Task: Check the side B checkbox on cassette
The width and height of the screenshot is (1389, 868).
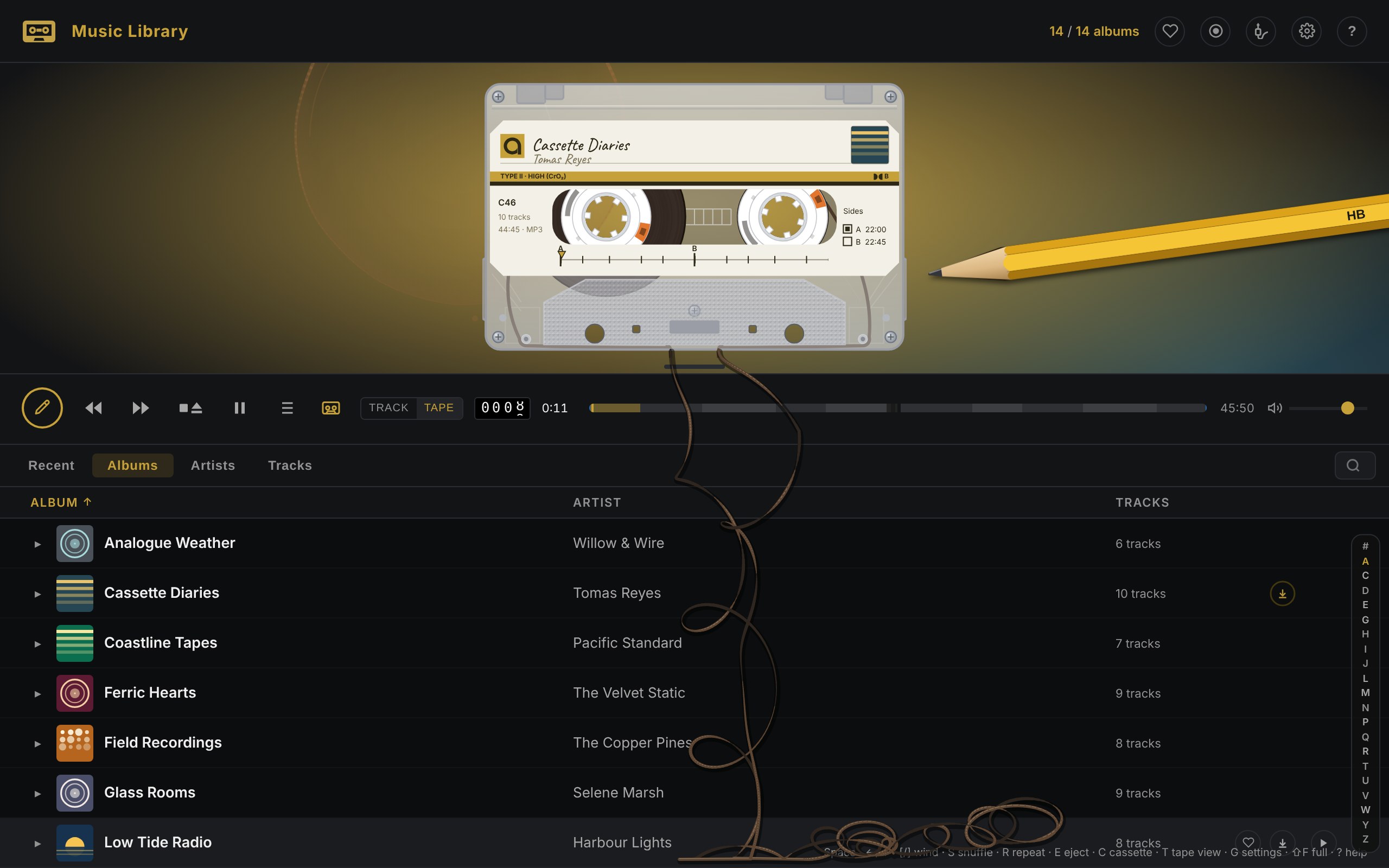Action: 847,242
